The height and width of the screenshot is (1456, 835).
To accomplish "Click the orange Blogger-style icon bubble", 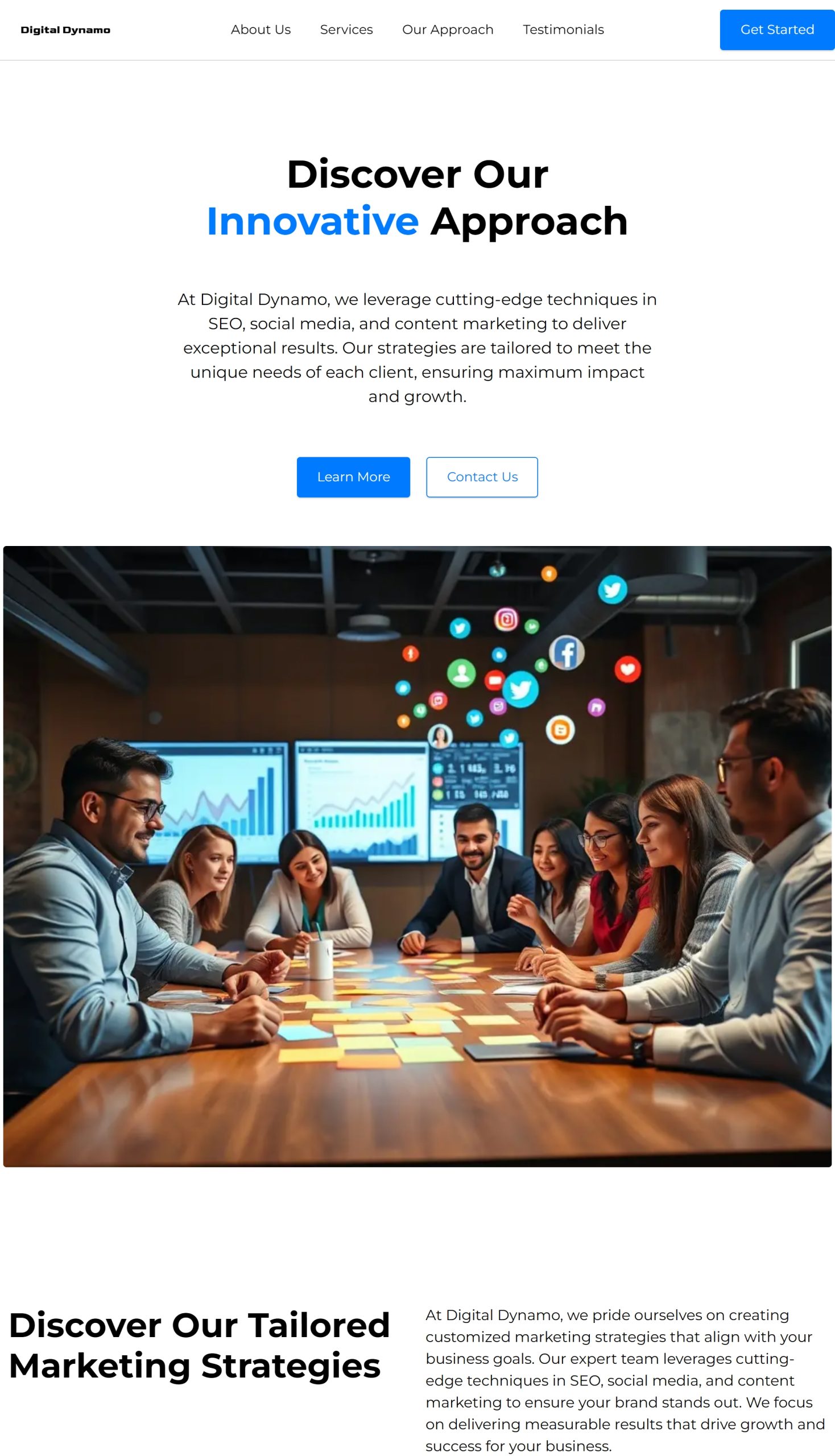I will pyautogui.click(x=560, y=730).
